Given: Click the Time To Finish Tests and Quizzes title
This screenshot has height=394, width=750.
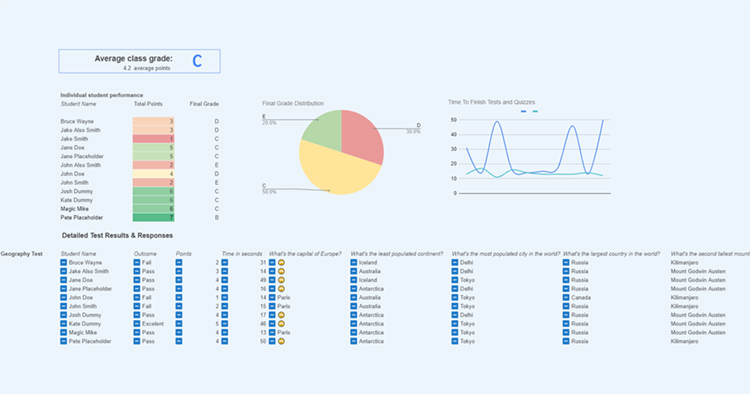Looking at the screenshot, I should pyautogui.click(x=491, y=102).
